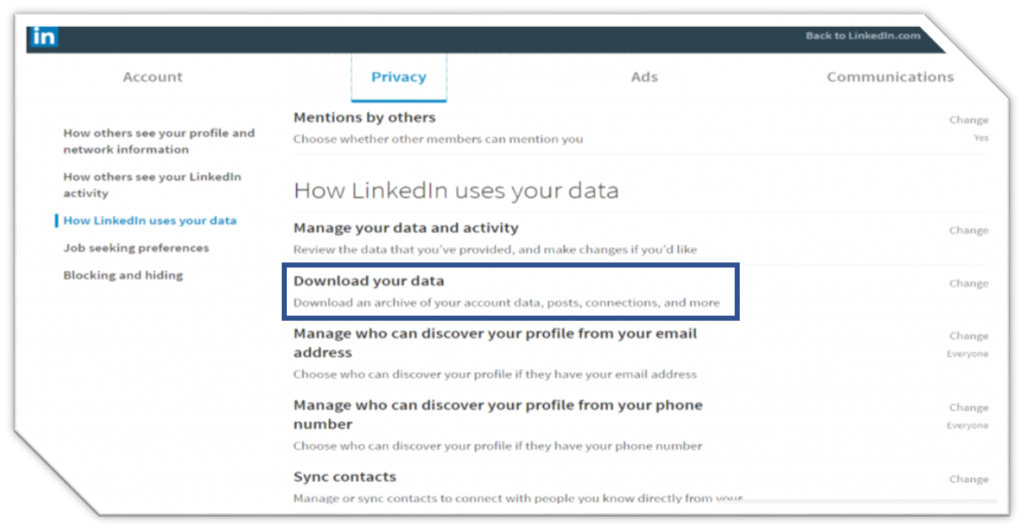Click the LinkedIn logo icon
Image resolution: width=1024 pixels, height=530 pixels.
pos(44,37)
